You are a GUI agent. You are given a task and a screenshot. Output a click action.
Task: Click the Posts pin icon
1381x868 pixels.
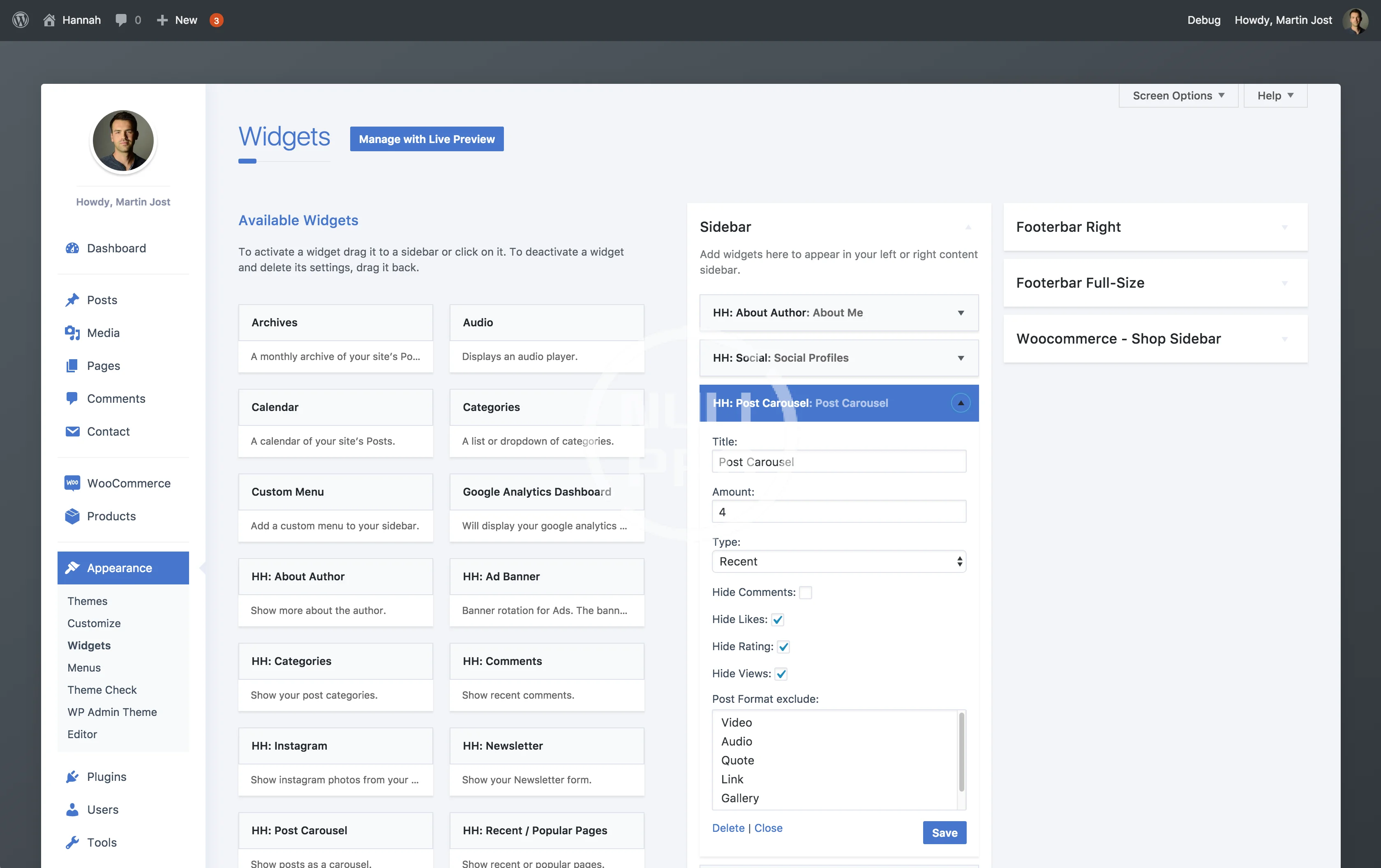[72, 300]
